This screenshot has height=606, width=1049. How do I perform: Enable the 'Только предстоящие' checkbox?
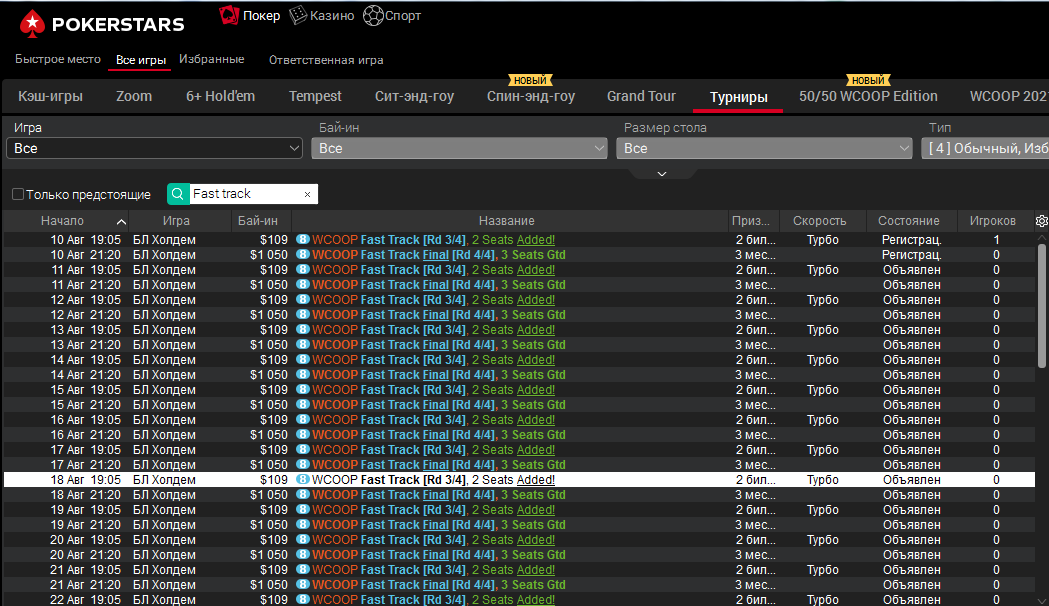click(18, 194)
